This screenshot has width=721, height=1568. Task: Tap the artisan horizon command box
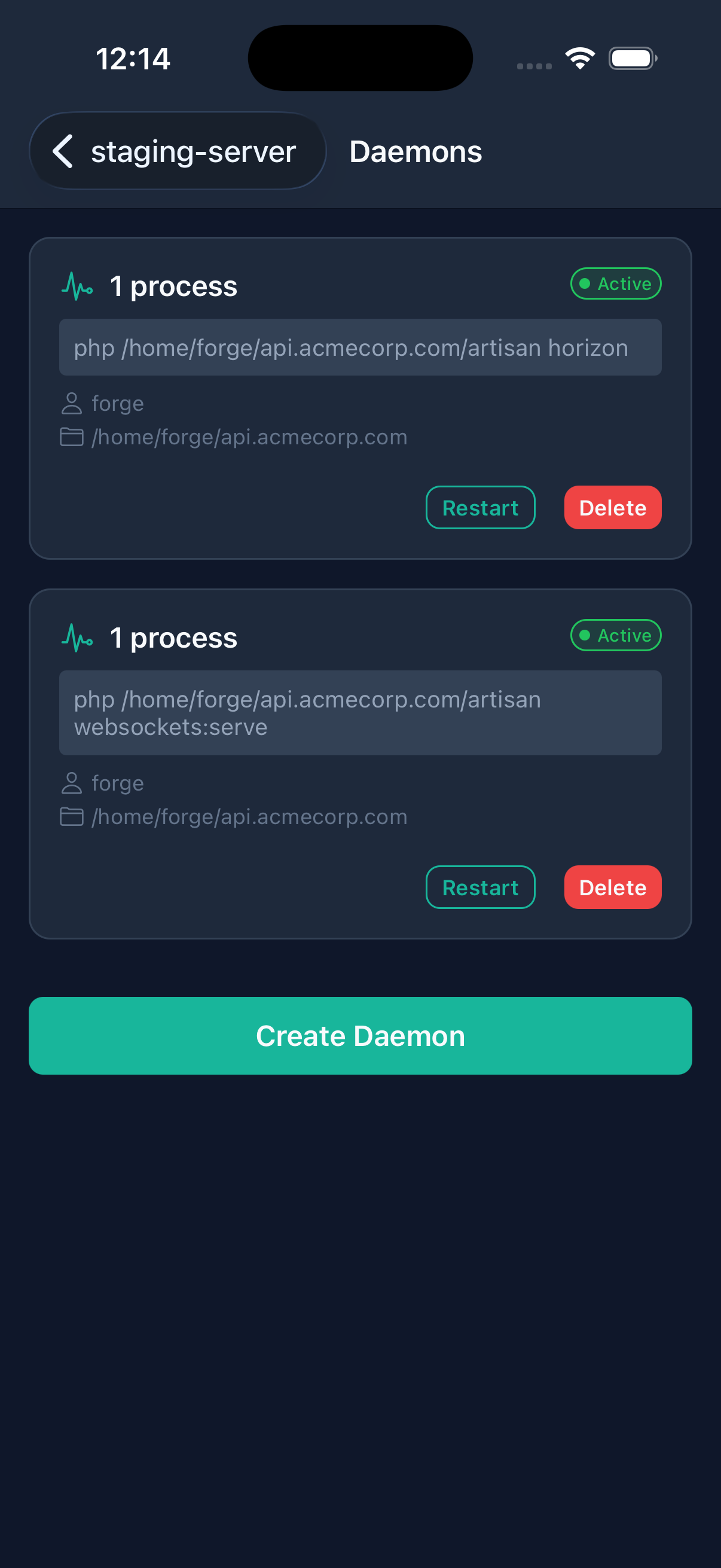(x=360, y=347)
